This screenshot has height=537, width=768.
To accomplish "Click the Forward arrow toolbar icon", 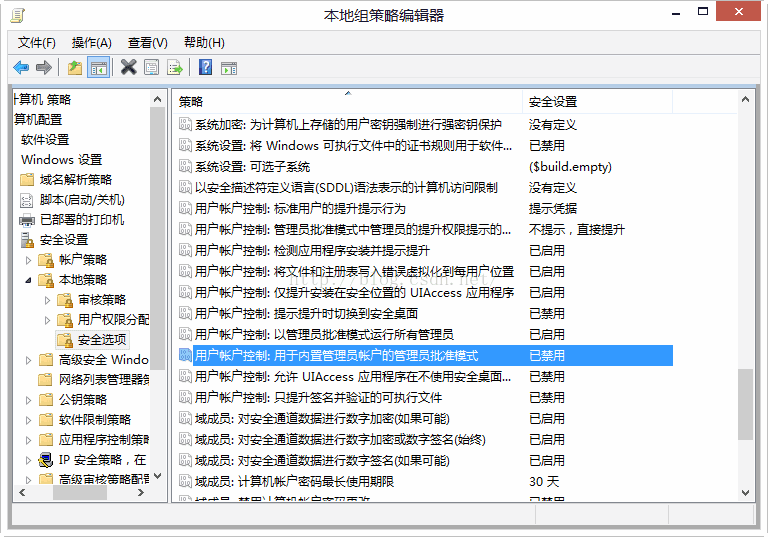I will (44, 67).
